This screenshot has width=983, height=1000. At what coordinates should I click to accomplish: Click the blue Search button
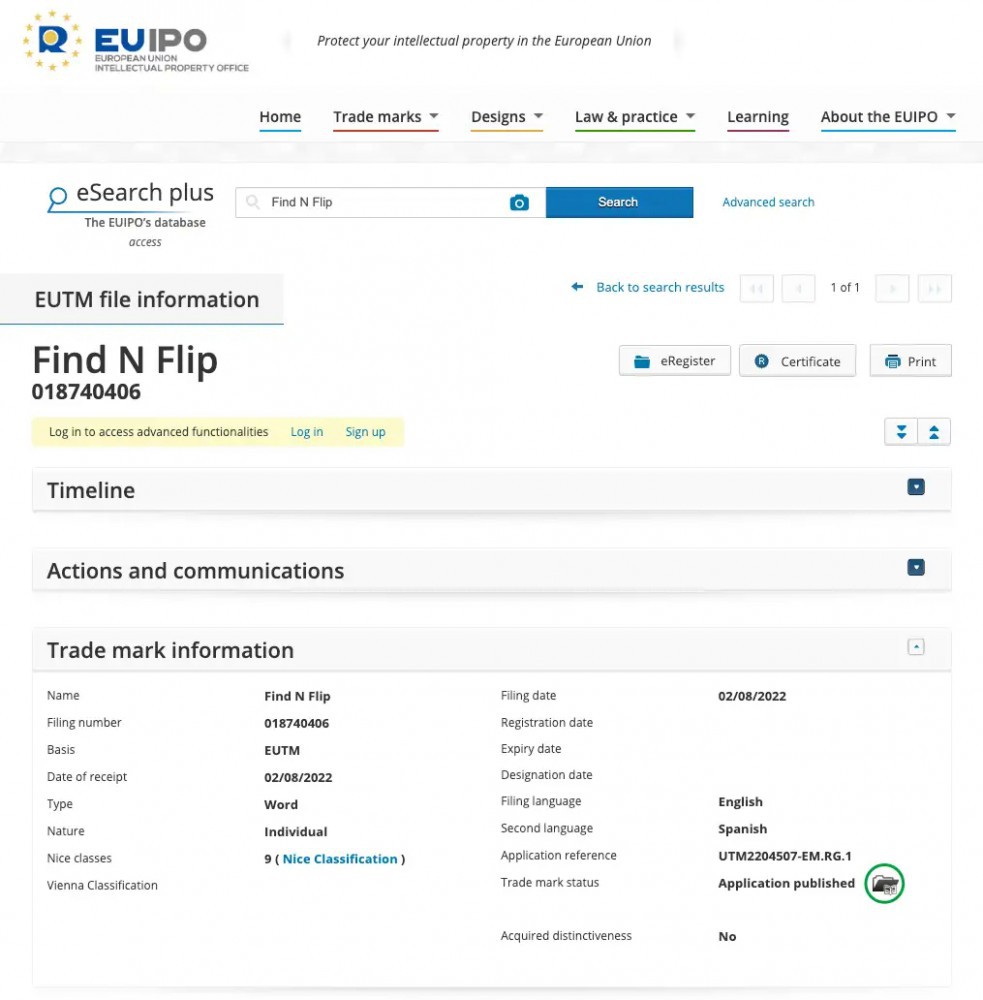(x=619, y=202)
